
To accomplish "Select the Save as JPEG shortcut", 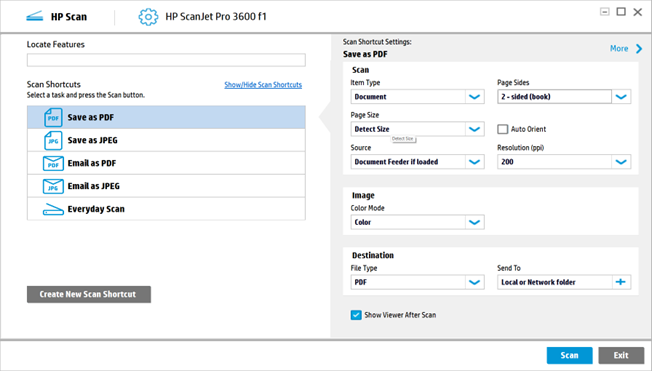I will pos(166,140).
